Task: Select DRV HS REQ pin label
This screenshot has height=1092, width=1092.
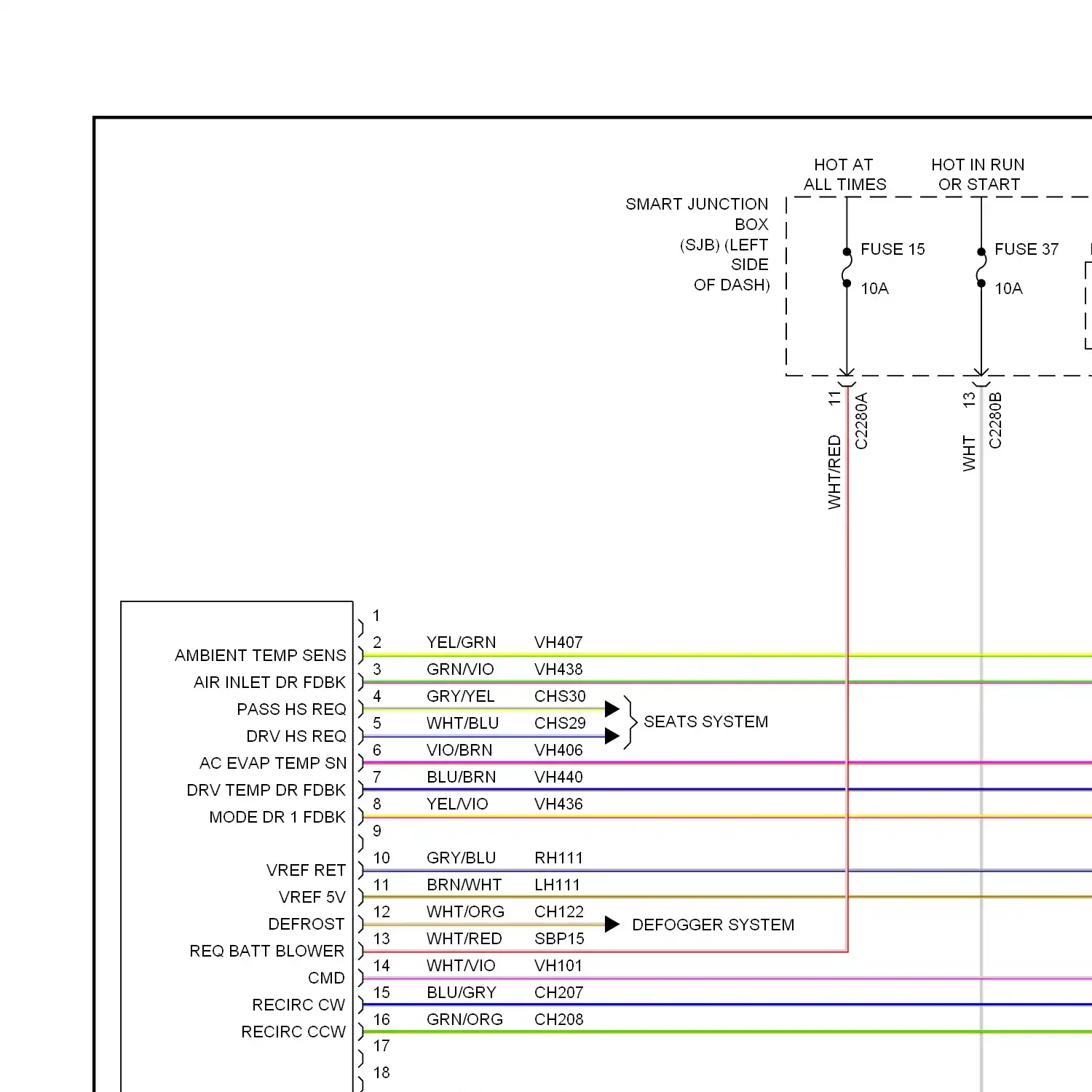Action: pos(296,736)
